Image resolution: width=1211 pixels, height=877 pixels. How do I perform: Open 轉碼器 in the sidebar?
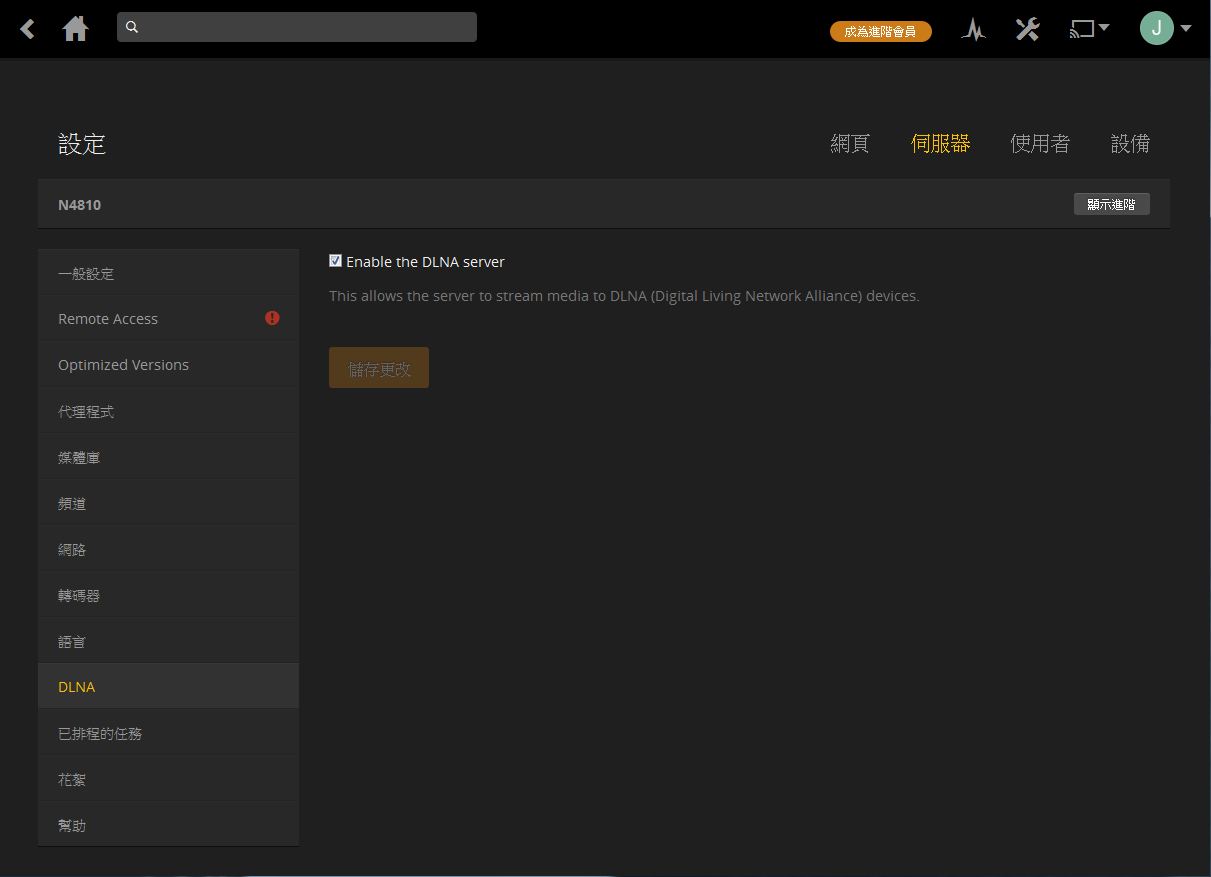pyautogui.click(x=168, y=595)
